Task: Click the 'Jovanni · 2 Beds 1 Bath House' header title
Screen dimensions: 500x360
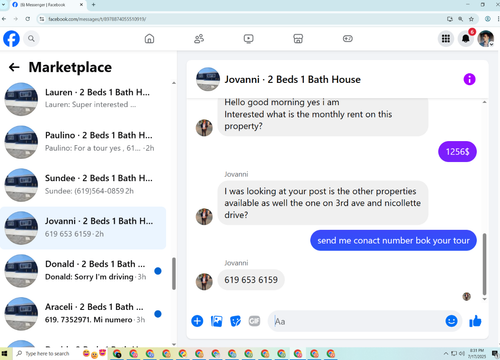Action: point(292,80)
